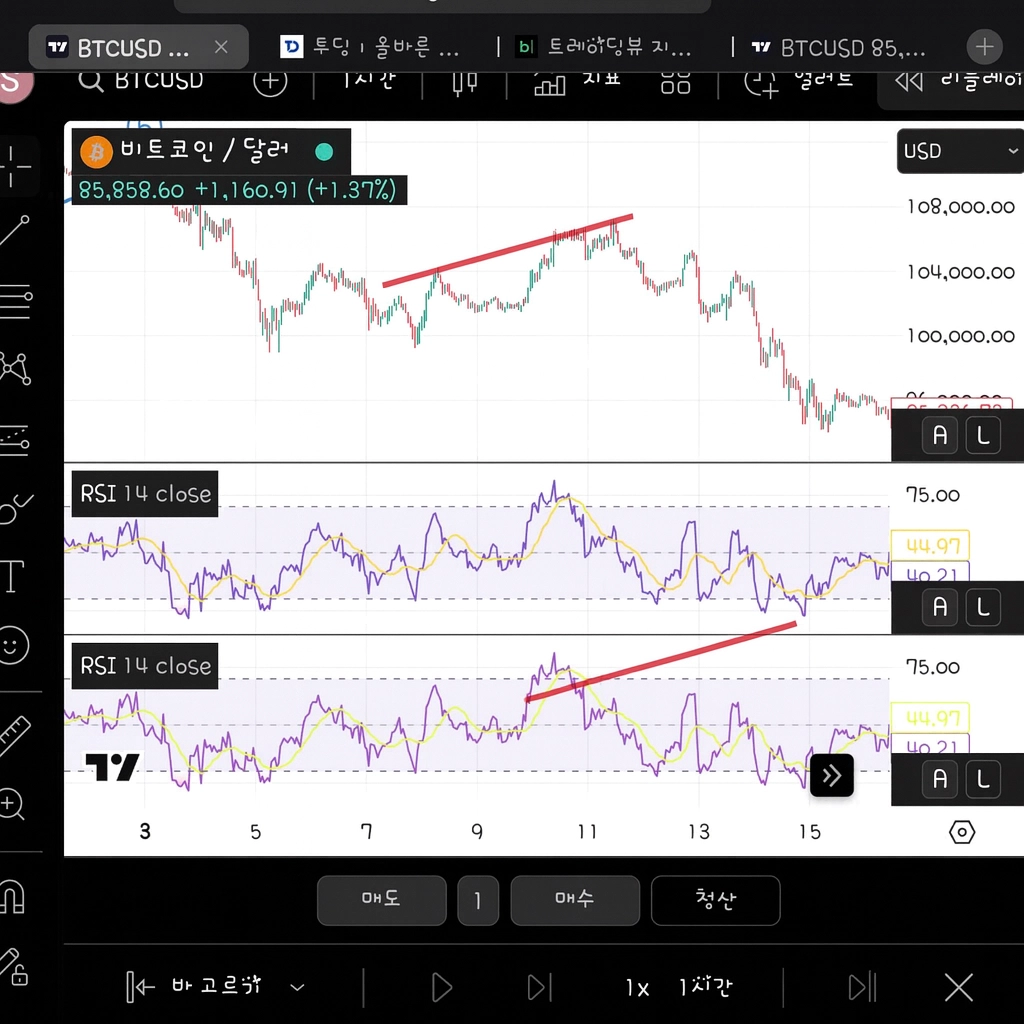Select the trend line drawing tool
The image size is (1024, 1024).
coord(14,231)
